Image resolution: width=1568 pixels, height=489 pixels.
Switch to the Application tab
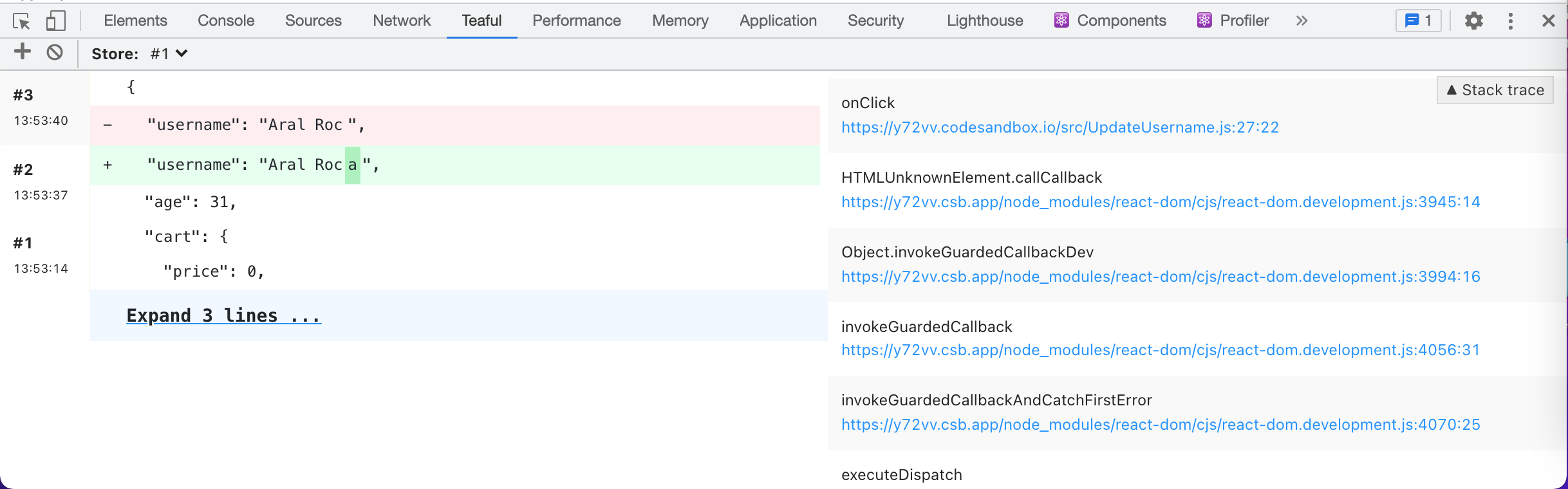point(778,21)
